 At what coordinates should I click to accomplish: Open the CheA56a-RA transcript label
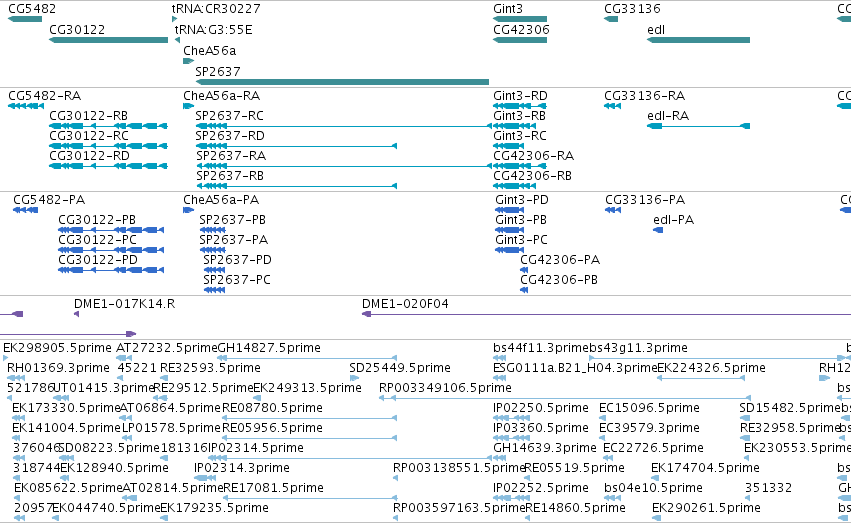point(221,96)
